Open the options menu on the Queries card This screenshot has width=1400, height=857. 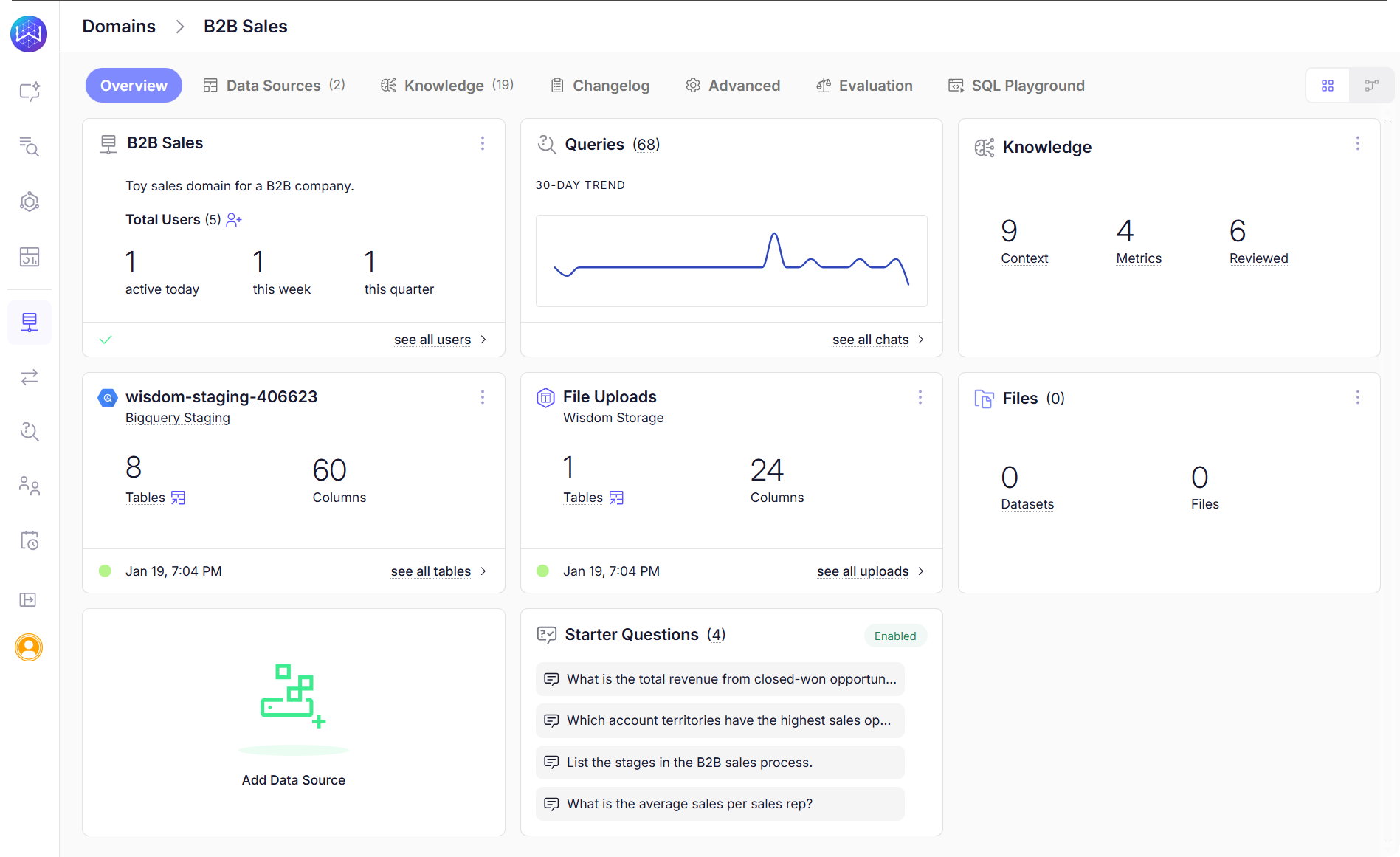coord(920,144)
